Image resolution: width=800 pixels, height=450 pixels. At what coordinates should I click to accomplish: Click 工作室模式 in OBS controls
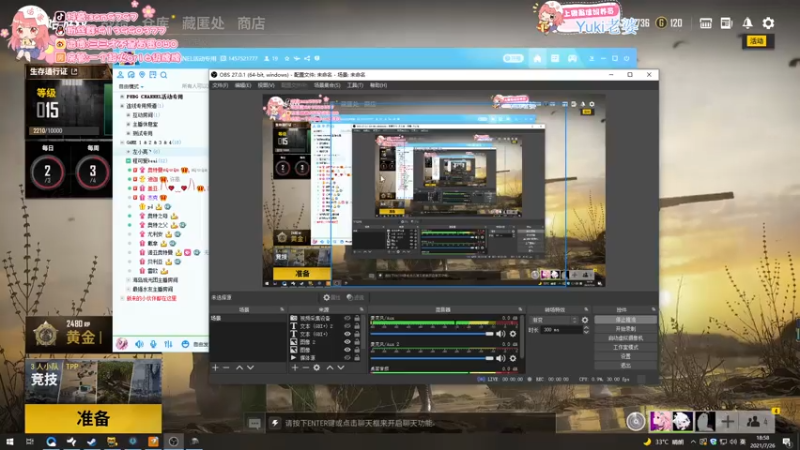[x=626, y=347]
